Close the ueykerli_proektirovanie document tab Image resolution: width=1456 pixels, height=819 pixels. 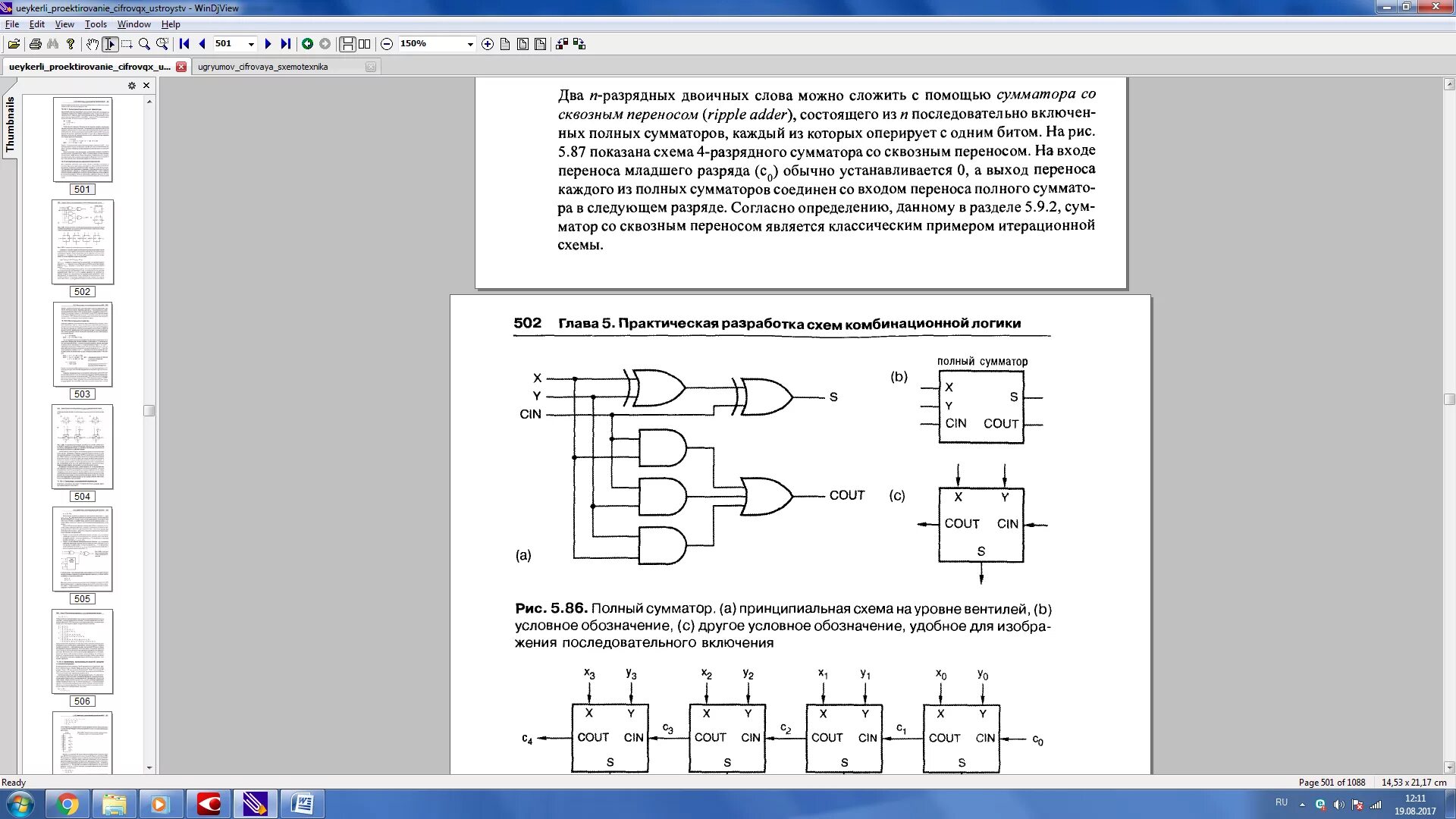click(x=181, y=67)
